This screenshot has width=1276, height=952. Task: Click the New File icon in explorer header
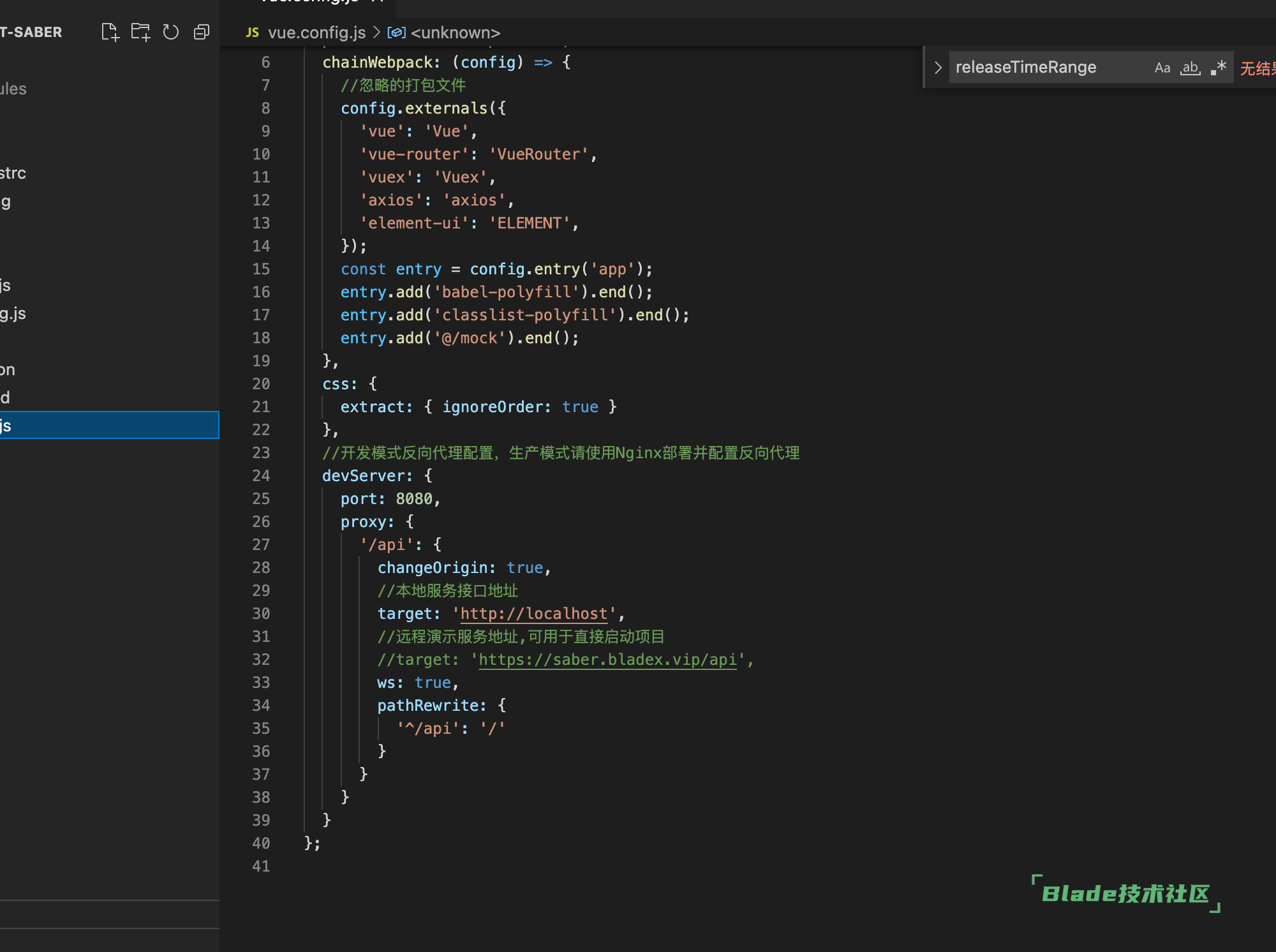(x=110, y=32)
